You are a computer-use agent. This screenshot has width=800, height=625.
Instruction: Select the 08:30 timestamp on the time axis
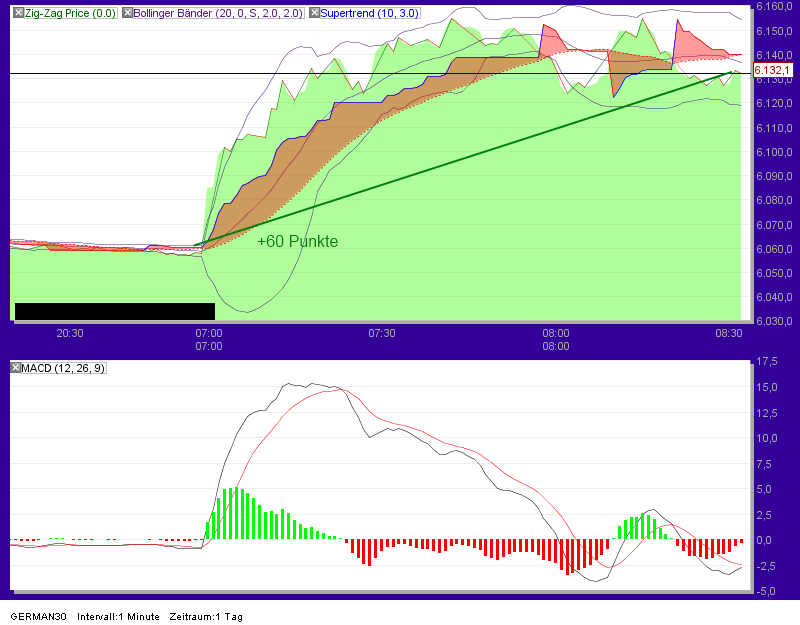tap(729, 333)
